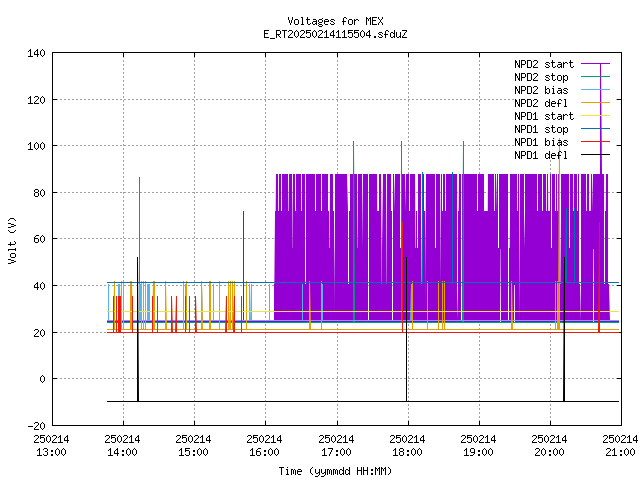Click the x-axis tick label 250214 17:00
Viewport: 640px width, 480px height.
[336, 446]
